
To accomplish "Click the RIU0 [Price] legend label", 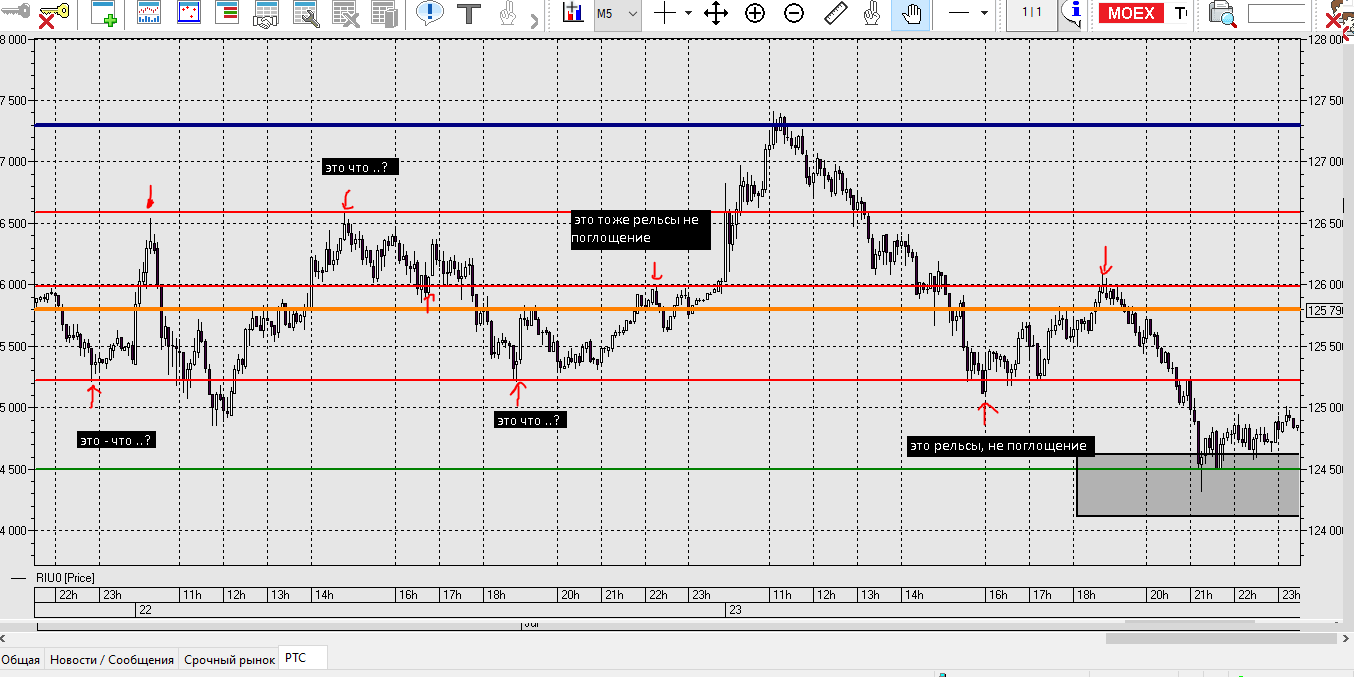I will [64, 578].
